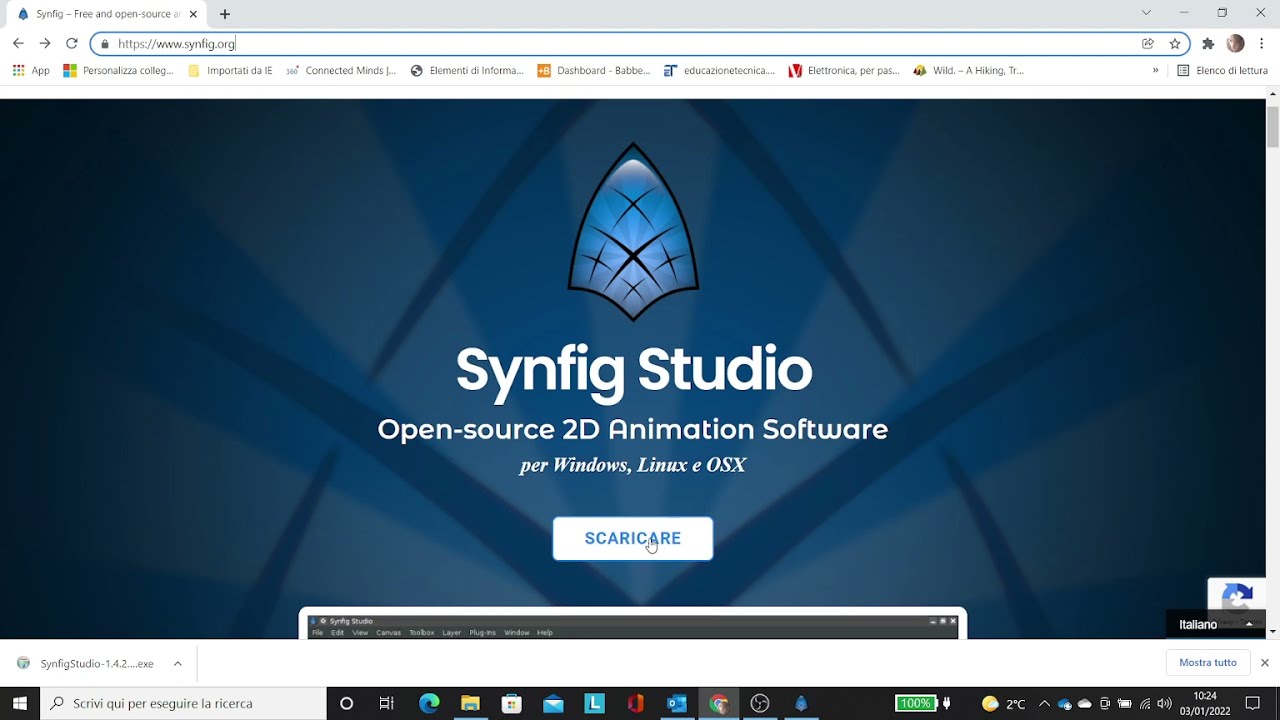This screenshot has height=720, width=1280.
Task: Show hidden system tray icons
Action: coord(1045,704)
